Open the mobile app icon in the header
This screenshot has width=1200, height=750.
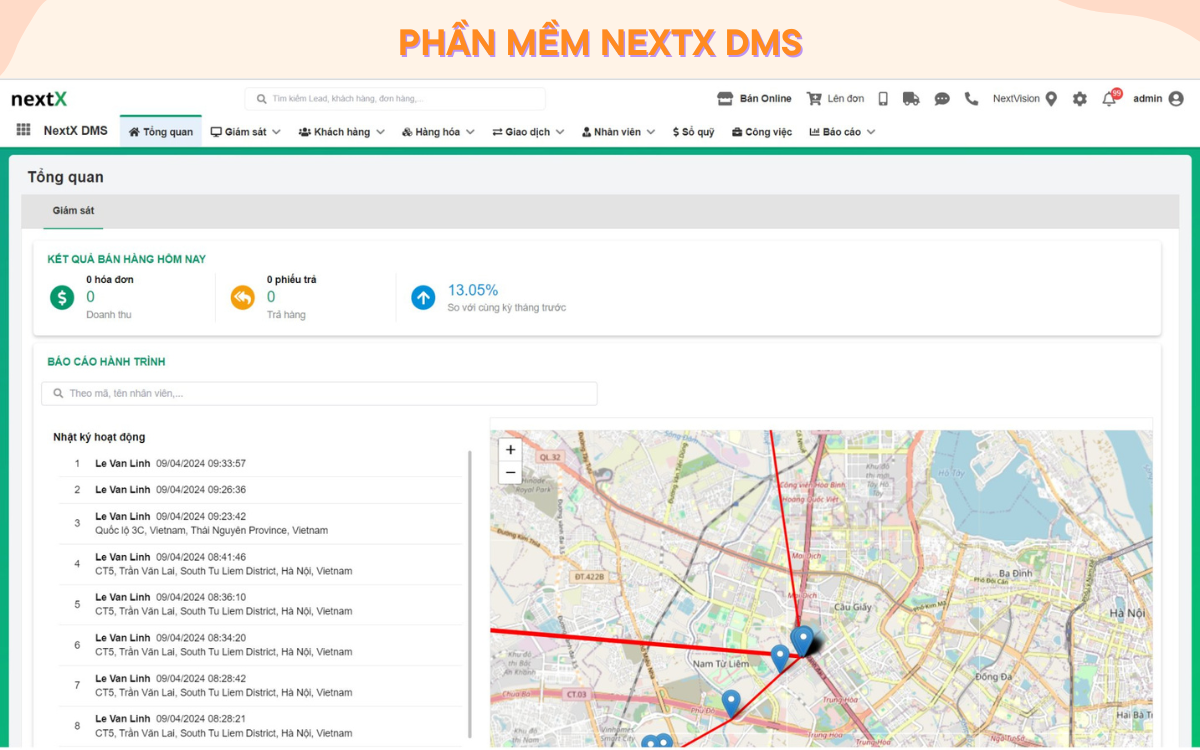(x=882, y=98)
